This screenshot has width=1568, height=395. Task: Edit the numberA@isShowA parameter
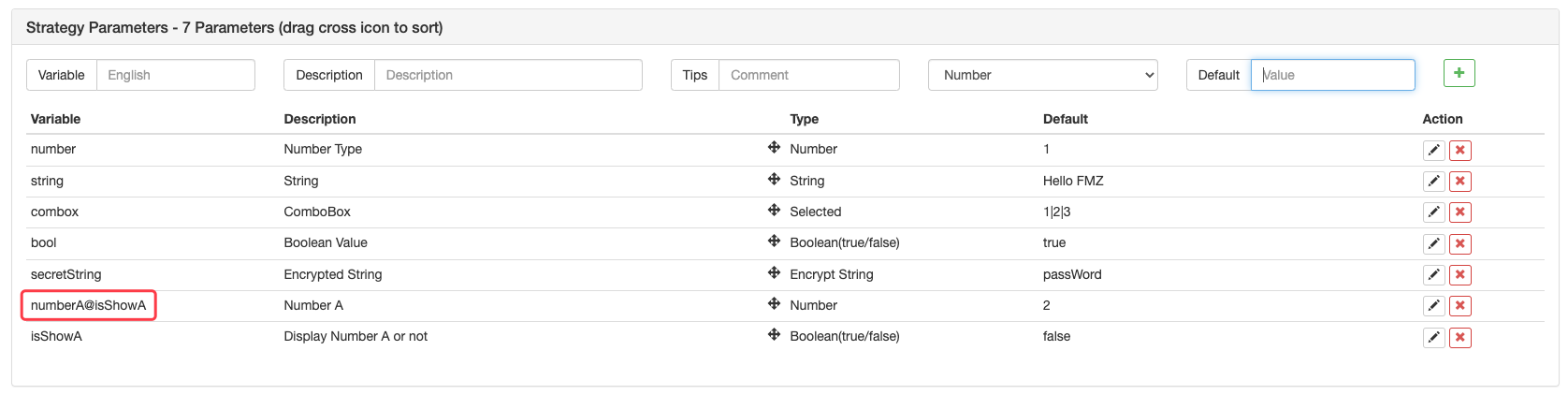pyautogui.click(x=1433, y=306)
